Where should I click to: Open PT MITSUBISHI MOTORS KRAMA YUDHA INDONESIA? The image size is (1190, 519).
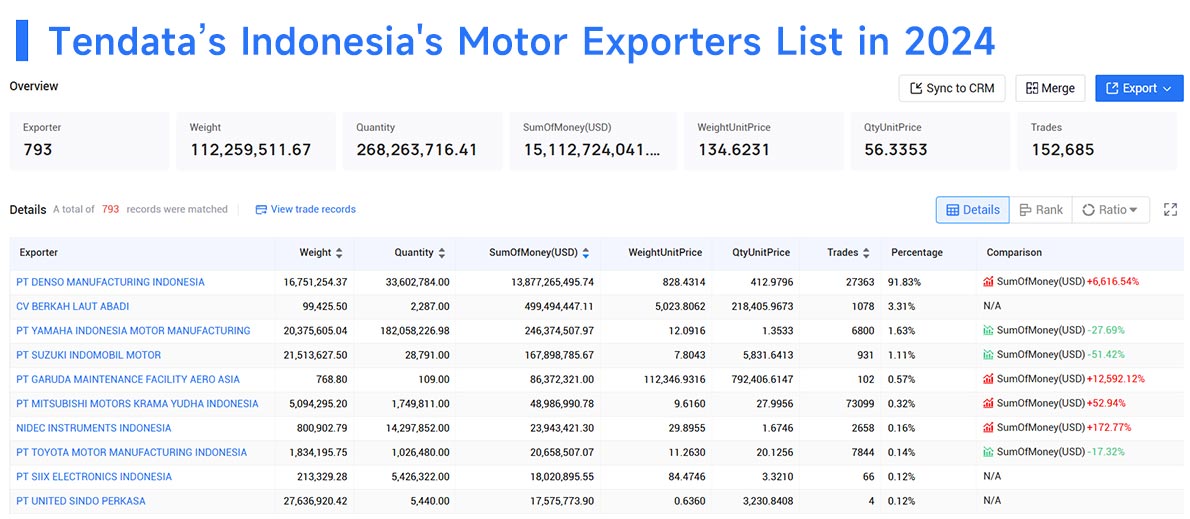point(137,403)
